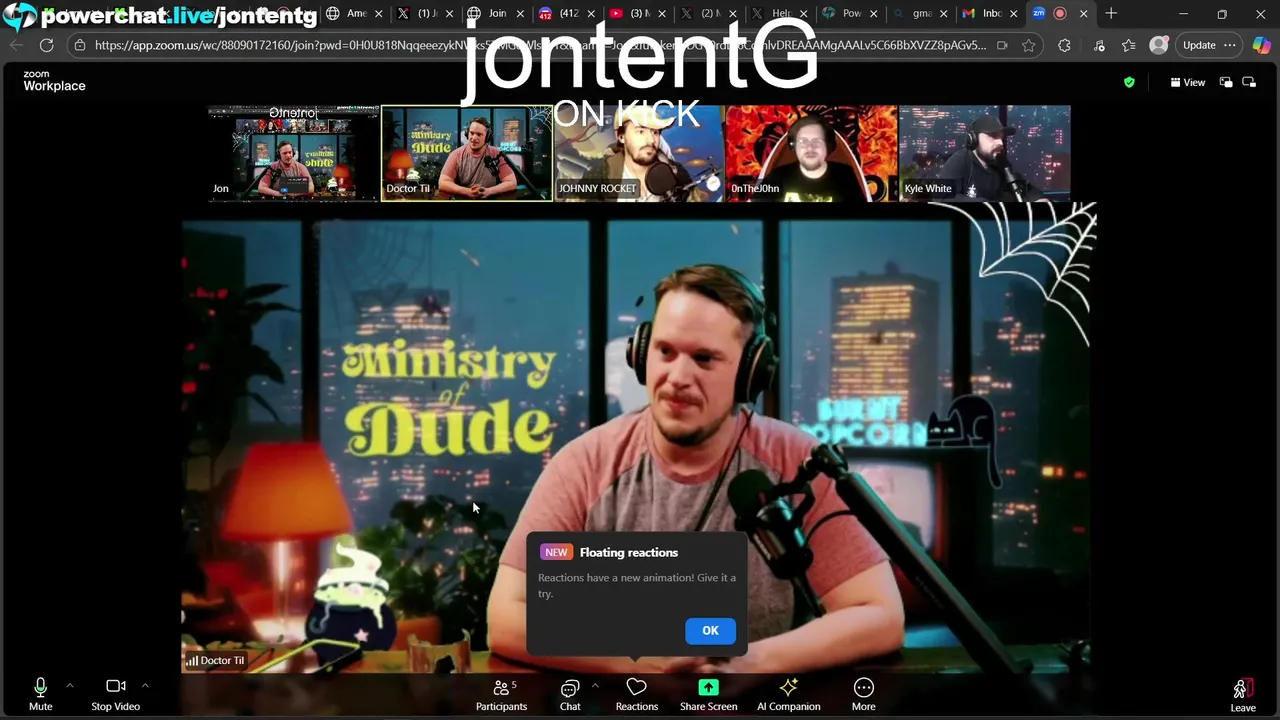Open the Participants panel
1280x720 pixels.
coord(501,694)
